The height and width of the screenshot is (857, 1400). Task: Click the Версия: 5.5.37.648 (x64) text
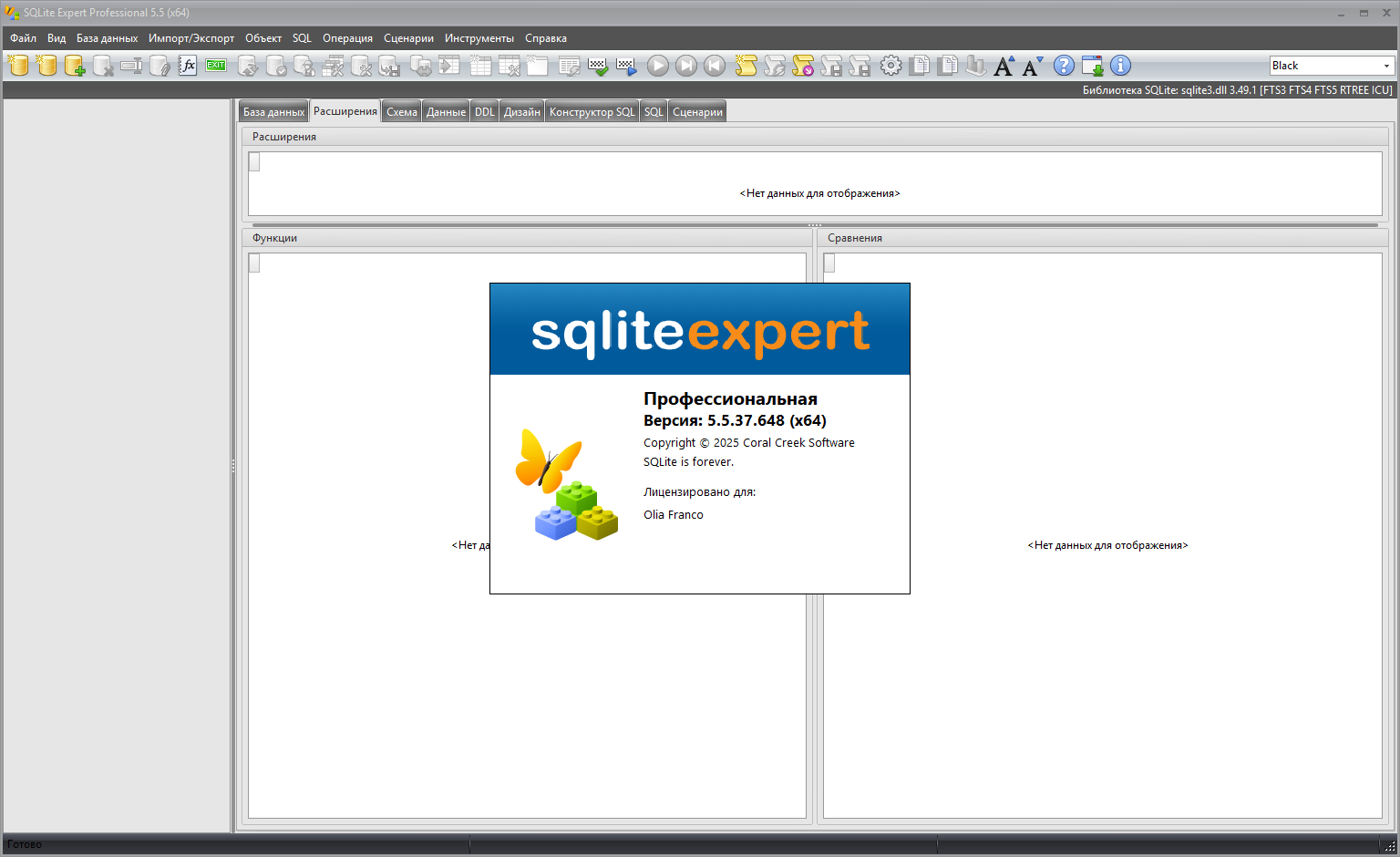click(x=735, y=420)
